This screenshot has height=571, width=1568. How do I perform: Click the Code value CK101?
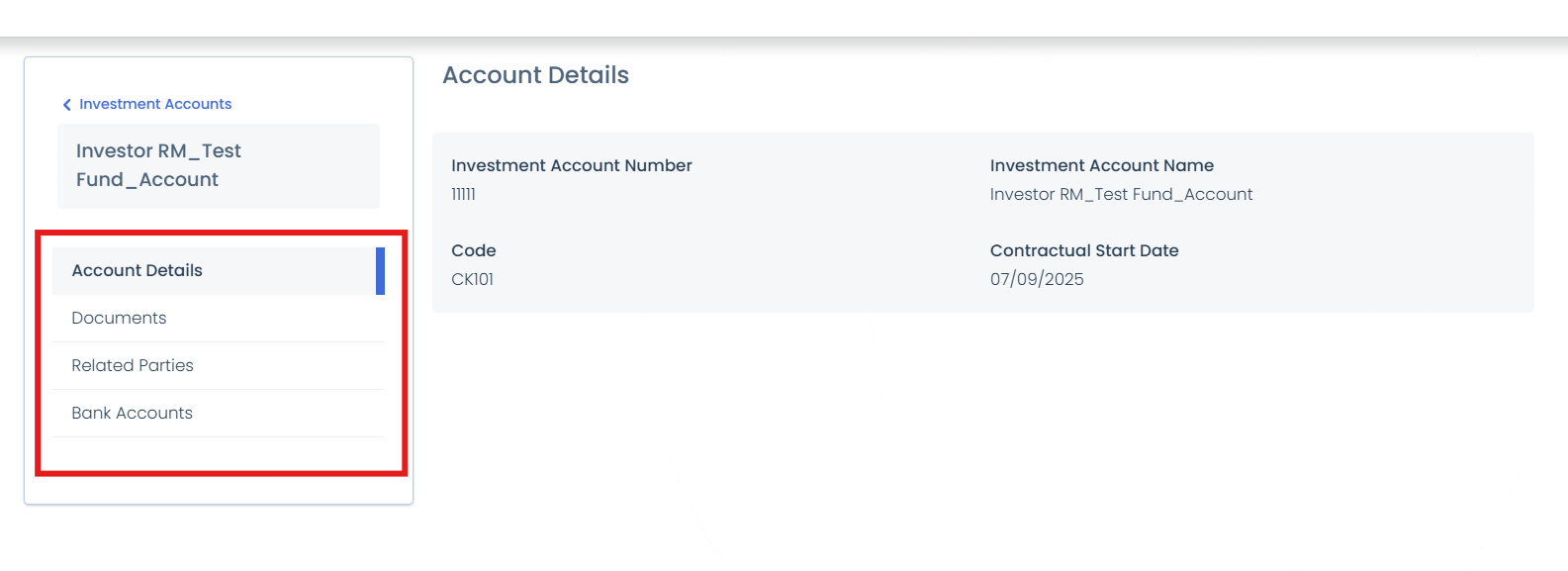point(472,279)
